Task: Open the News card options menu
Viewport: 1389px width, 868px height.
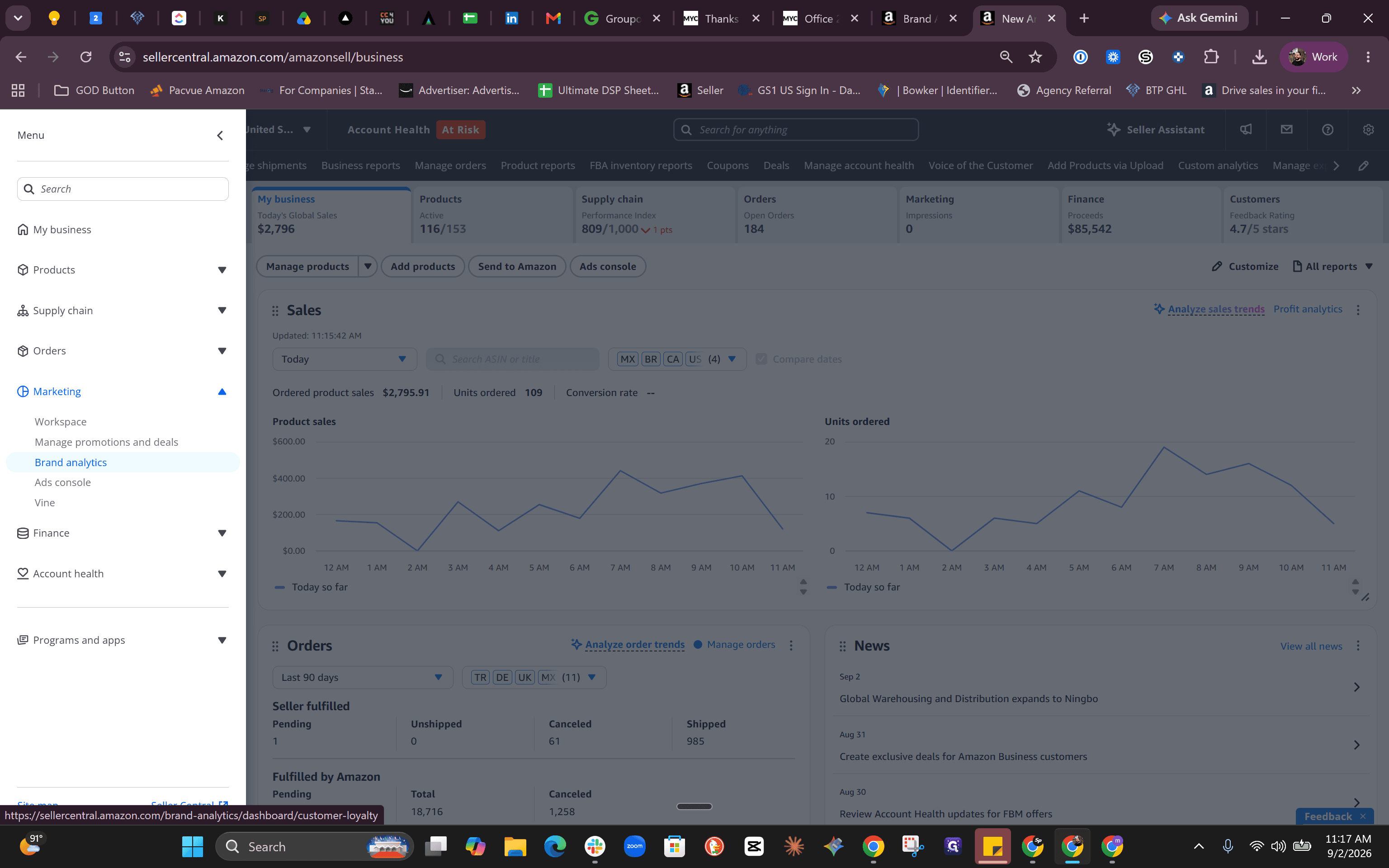Action: 1358,646
